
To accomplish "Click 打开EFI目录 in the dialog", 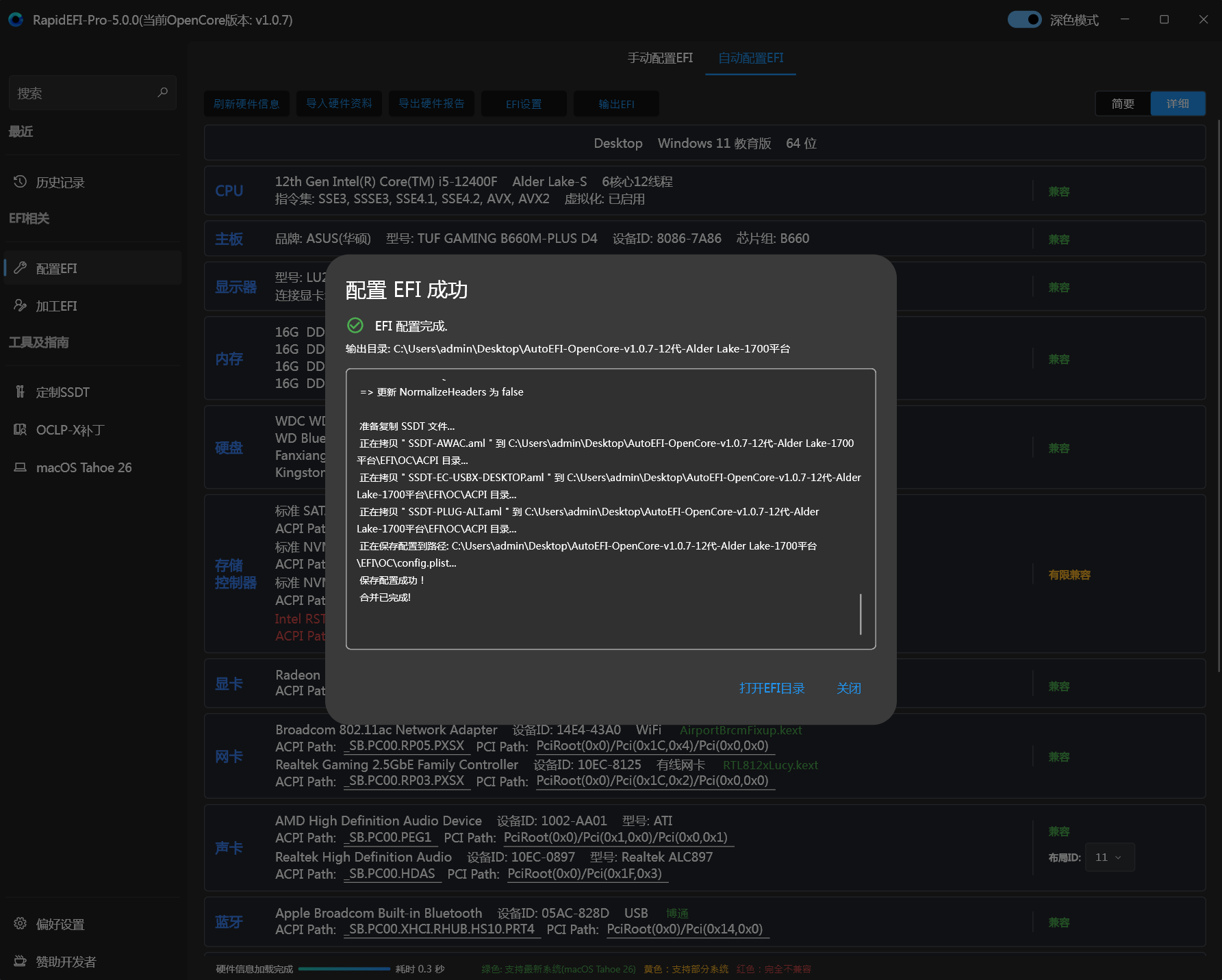I will pyautogui.click(x=772, y=688).
